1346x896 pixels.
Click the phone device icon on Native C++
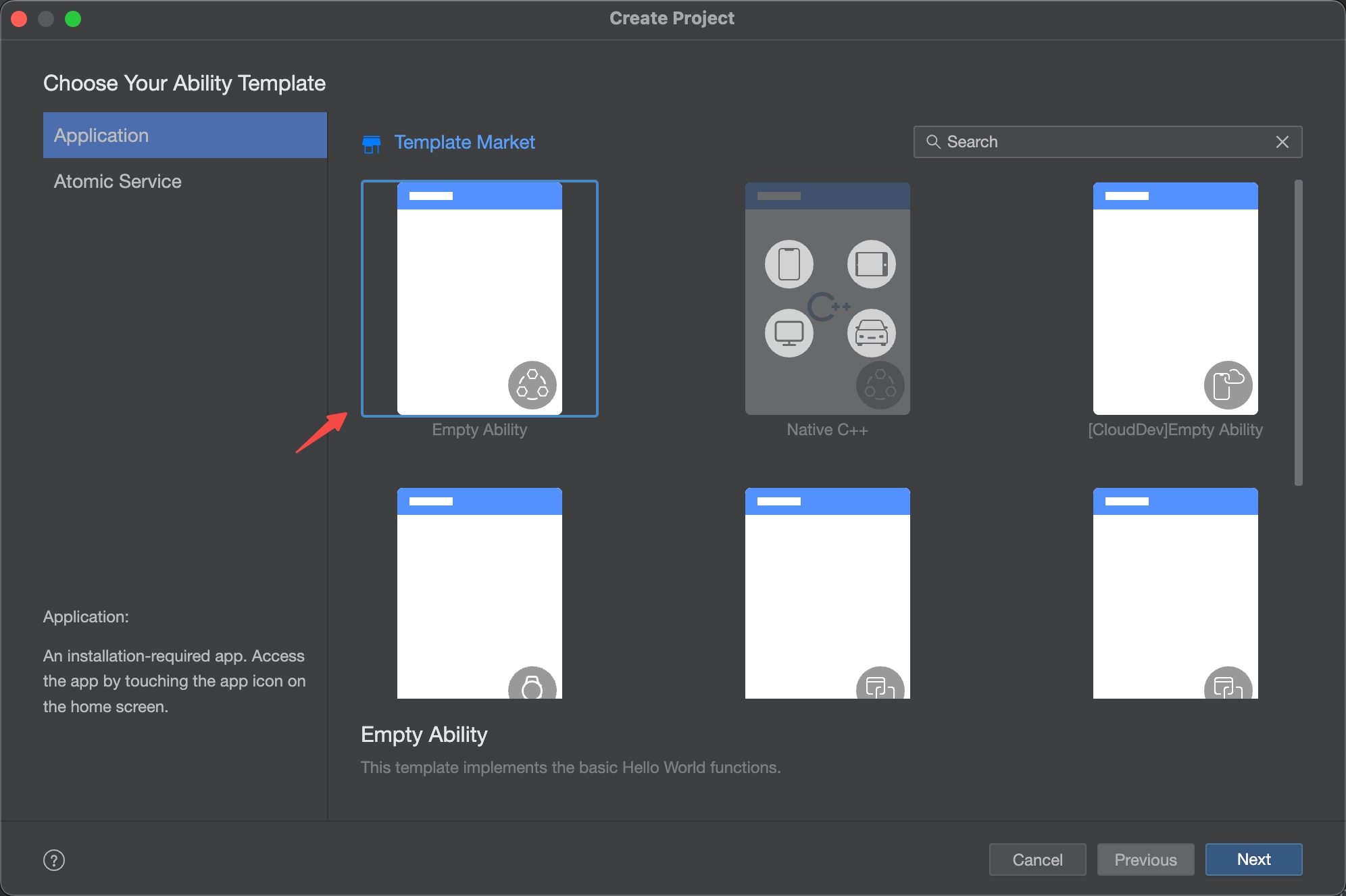tap(789, 264)
